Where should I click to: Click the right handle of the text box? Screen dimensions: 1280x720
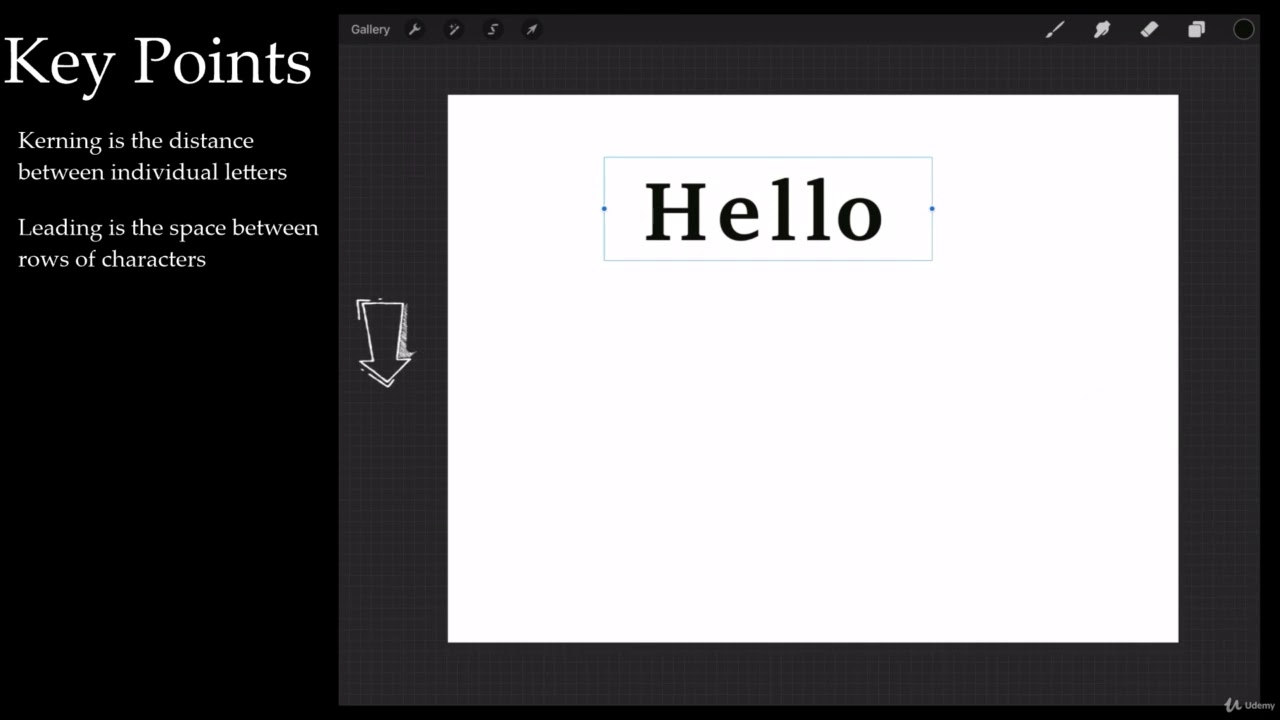pos(932,209)
